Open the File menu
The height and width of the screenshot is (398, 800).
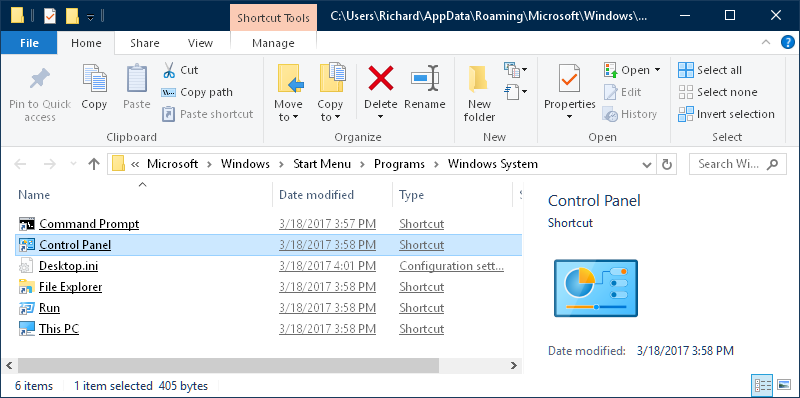(x=29, y=43)
